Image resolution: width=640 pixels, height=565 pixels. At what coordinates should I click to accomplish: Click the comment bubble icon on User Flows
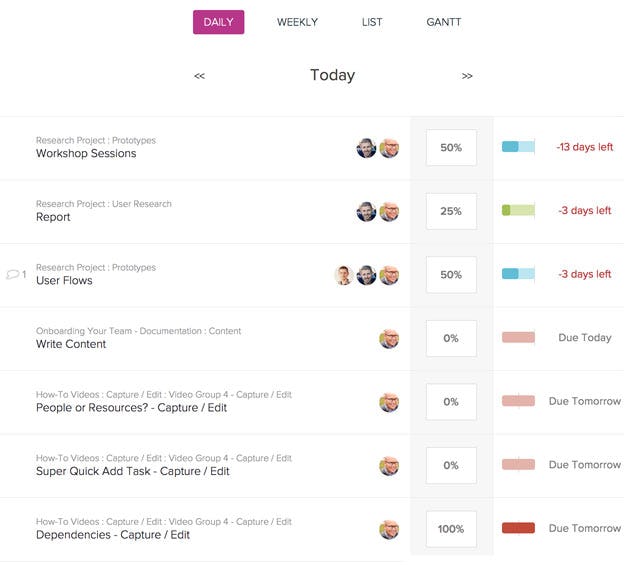[x=13, y=274]
